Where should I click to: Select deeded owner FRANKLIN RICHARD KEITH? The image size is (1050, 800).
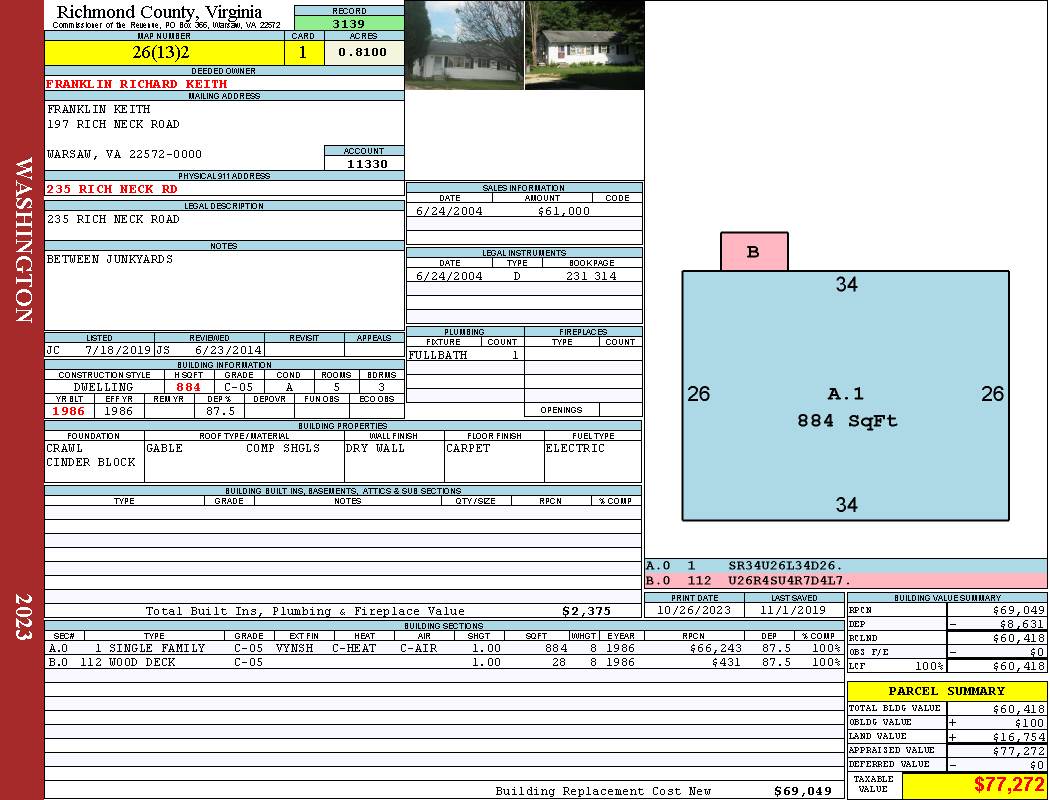[x=137, y=84]
